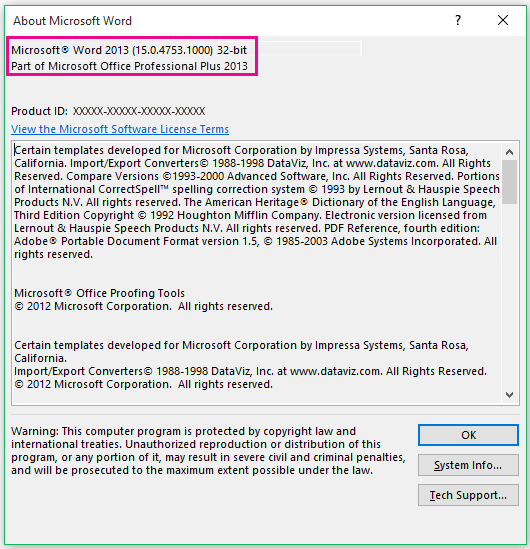Click the 'Product ID:' label
Screen dimensions: 530x549
click(x=40, y=111)
